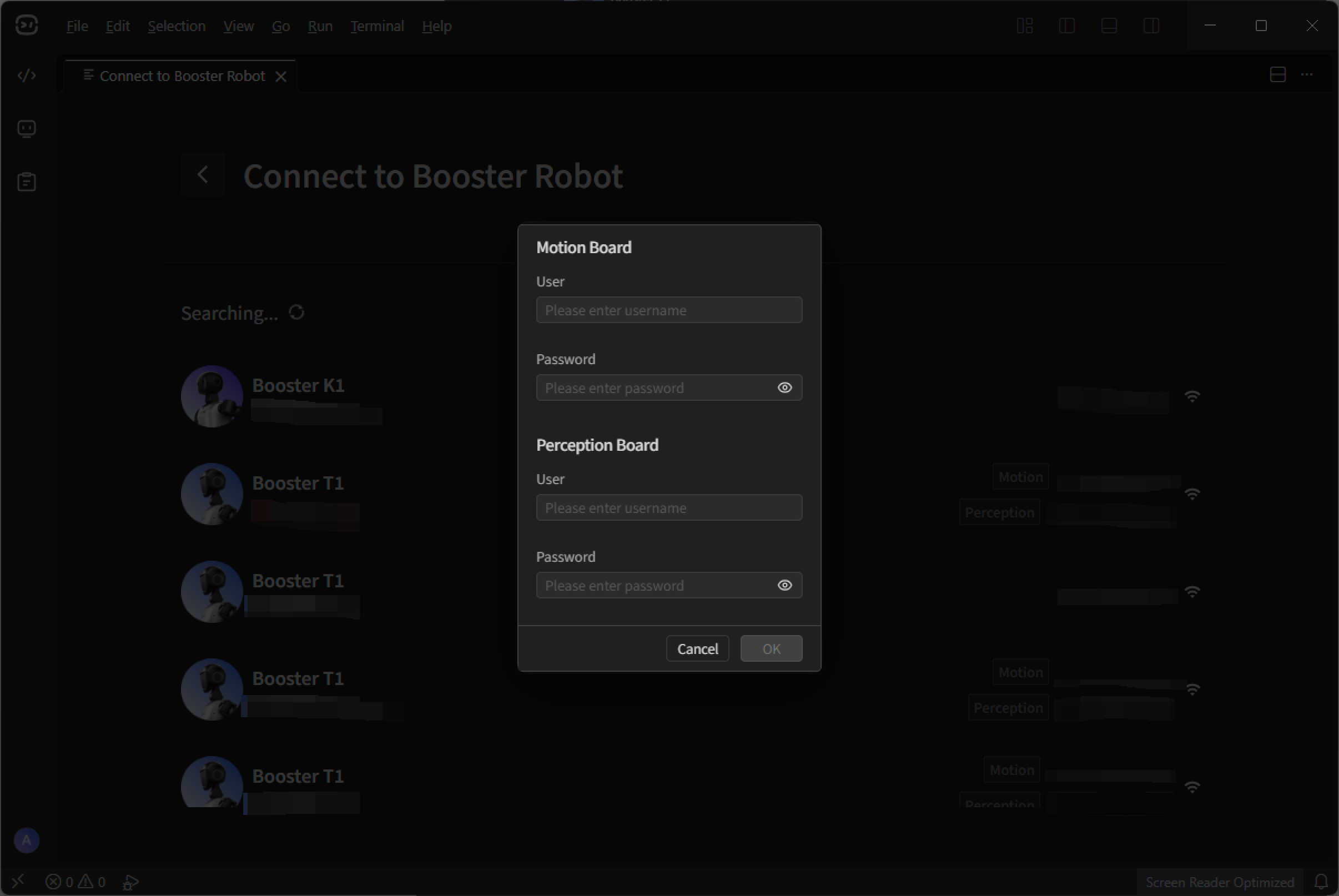
Task: Open the account avatar 'A'
Action: tap(26, 840)
